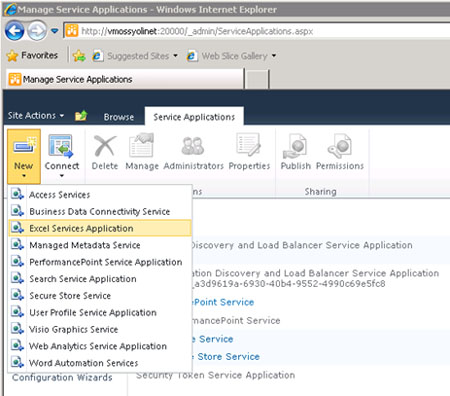Click the Properties ribbon icon
This screenshot has width=450, height=396.
248,145
